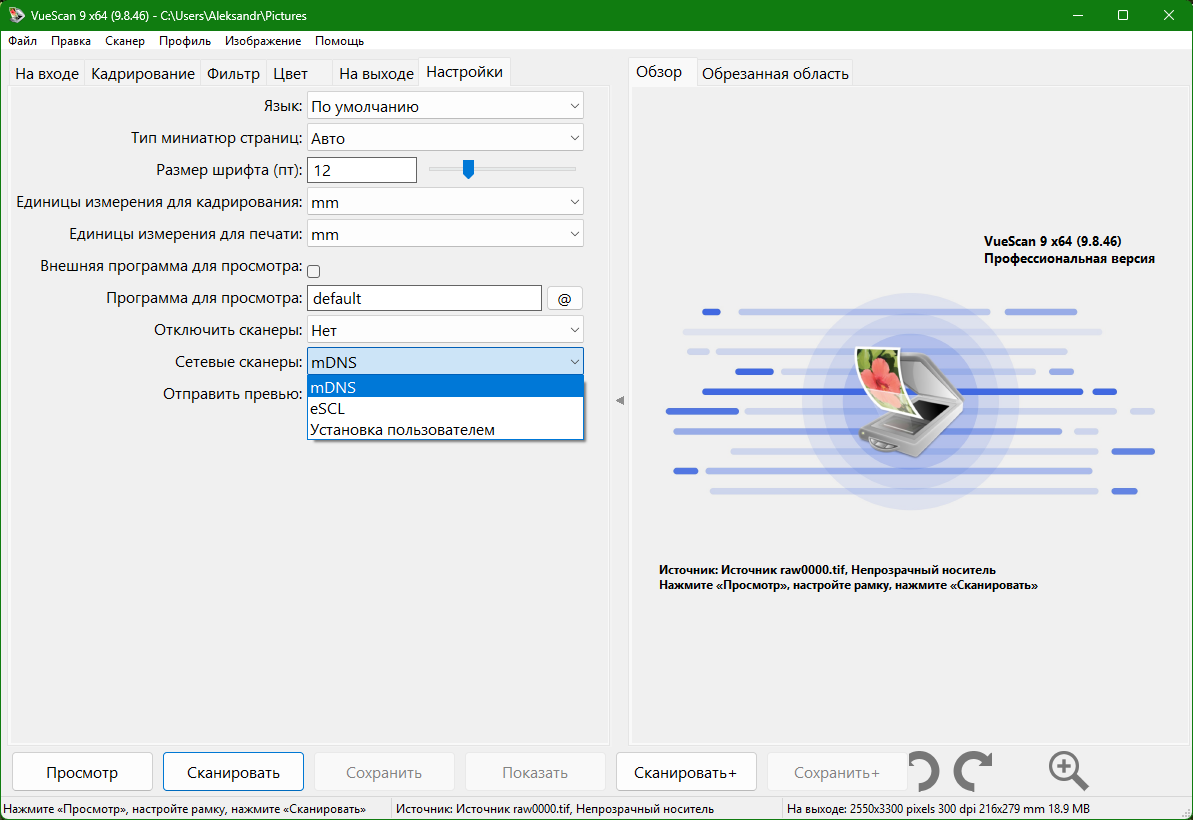Open the Язык dropdown
Viewport: 1193px width, 820px height.
[x=445, y=106]
